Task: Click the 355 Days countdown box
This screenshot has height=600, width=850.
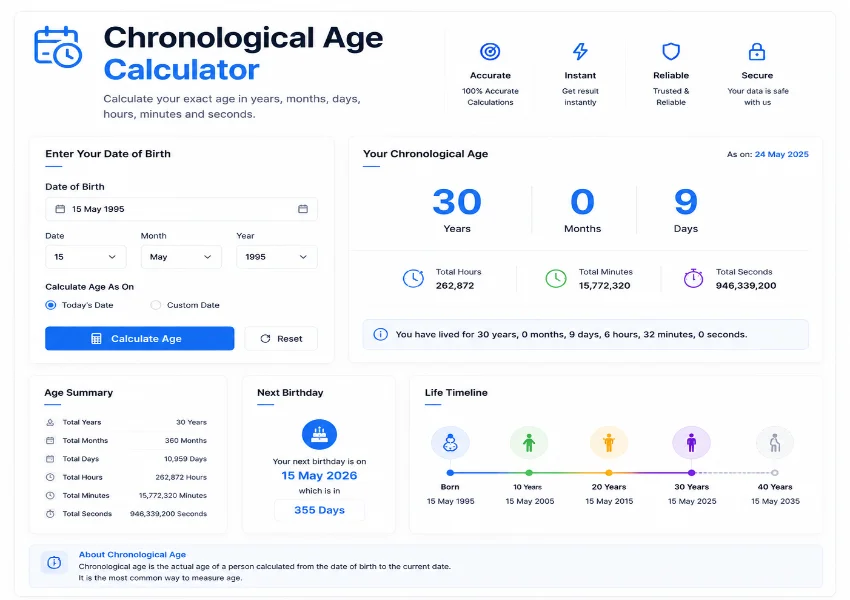Action: pos(319,510)
